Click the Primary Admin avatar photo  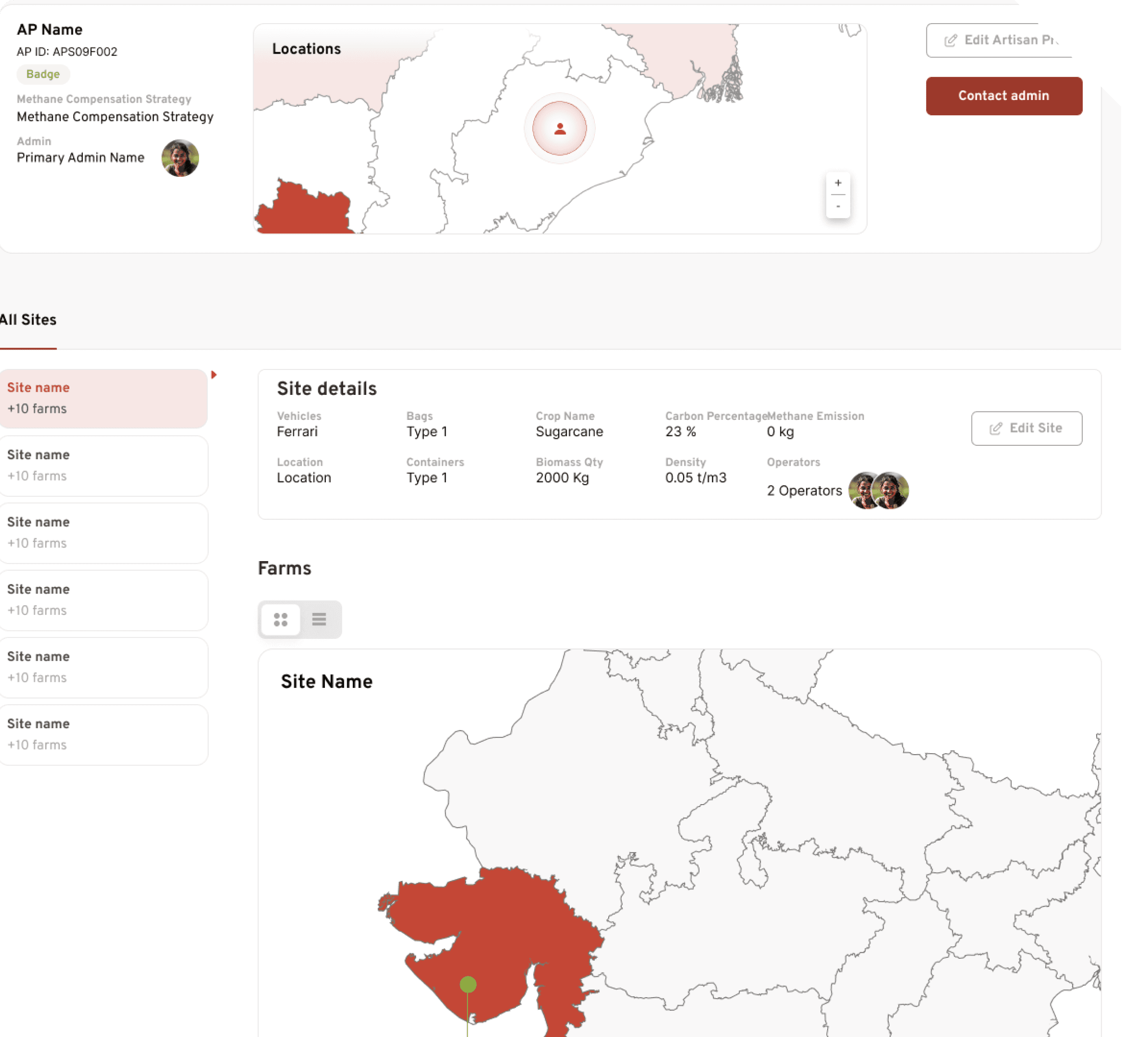pyautogui.click(x=180, y=158)
